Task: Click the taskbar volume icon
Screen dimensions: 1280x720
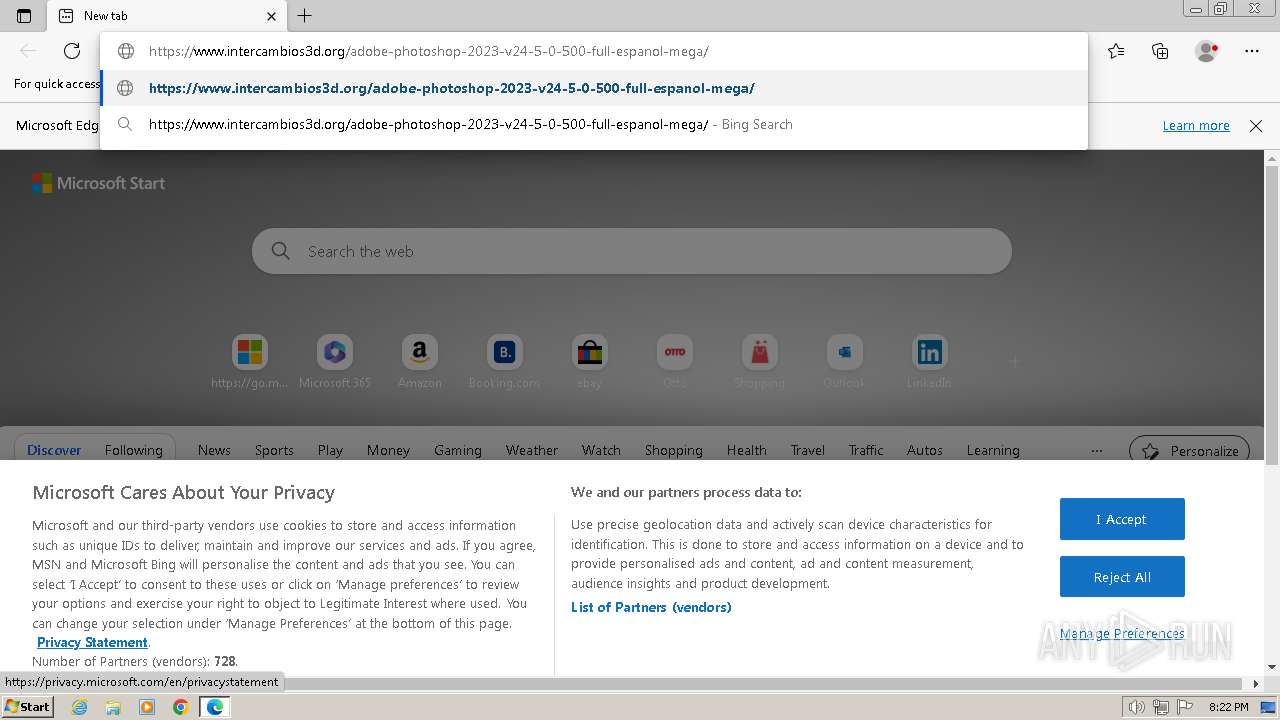Action: coord(1137,707)
